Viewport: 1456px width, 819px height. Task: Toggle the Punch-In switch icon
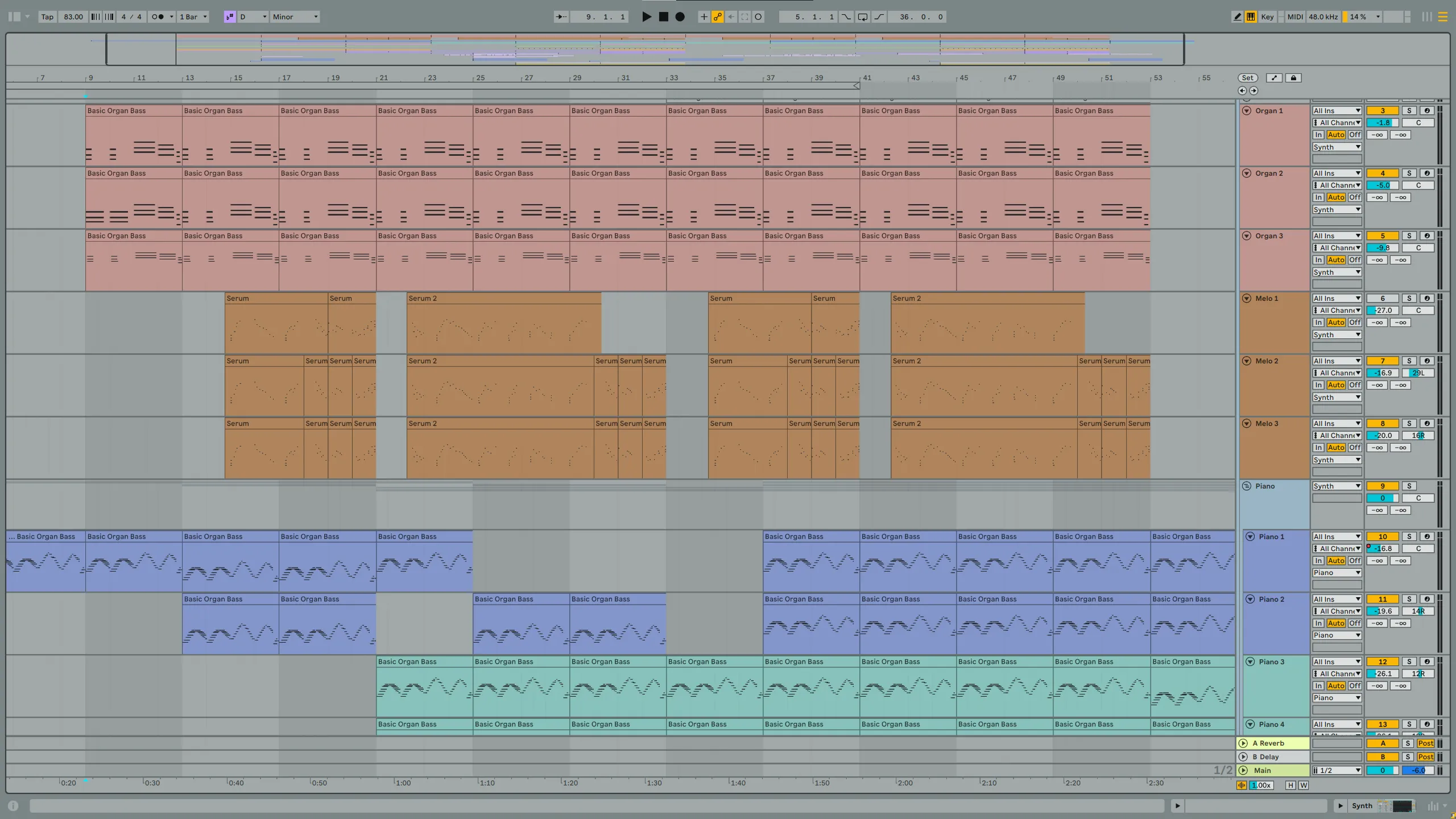click(846, 16)
